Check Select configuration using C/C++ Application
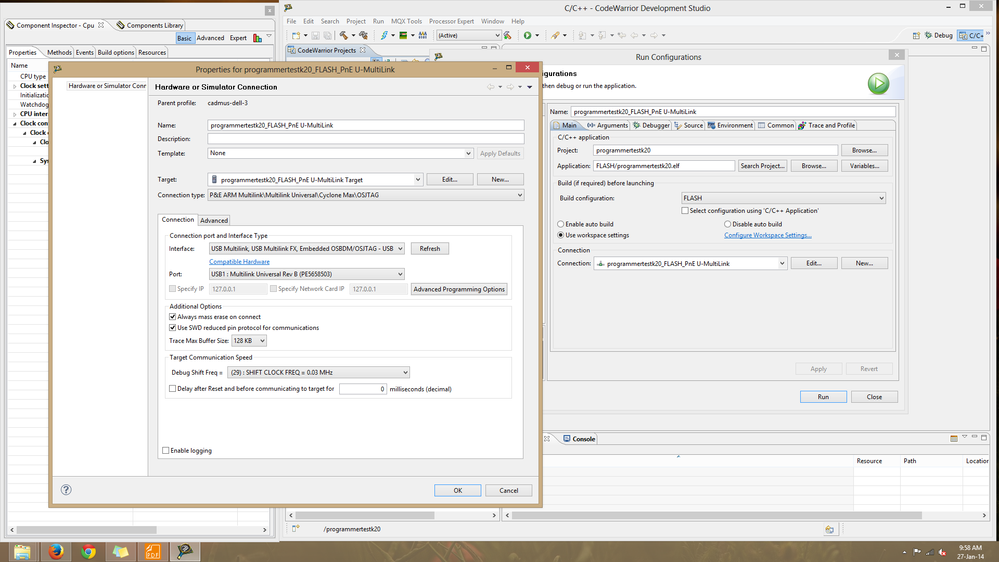Screen dimensions: 999x562 pyautogui.click(x=685, y=210)
